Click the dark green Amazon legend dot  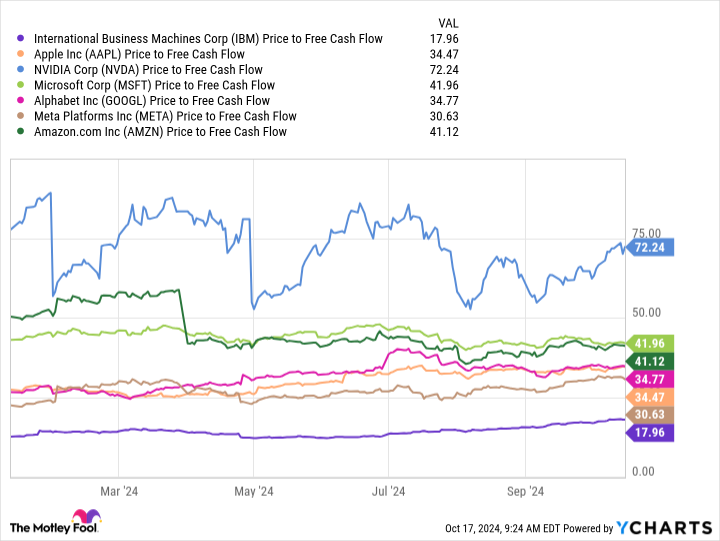pos(21,131)
